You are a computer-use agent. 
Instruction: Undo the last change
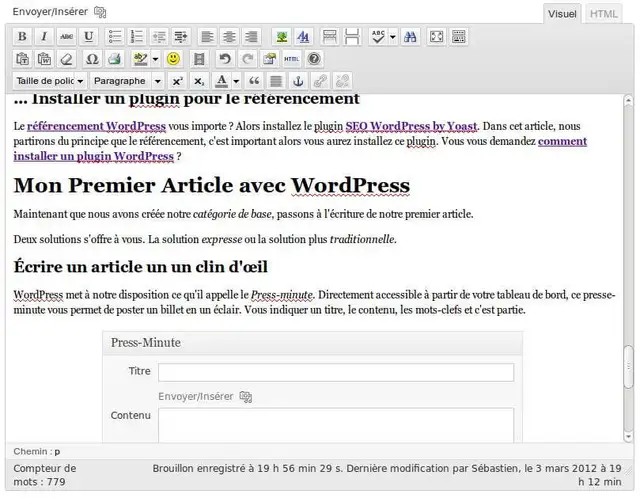[x=225, y=59]
